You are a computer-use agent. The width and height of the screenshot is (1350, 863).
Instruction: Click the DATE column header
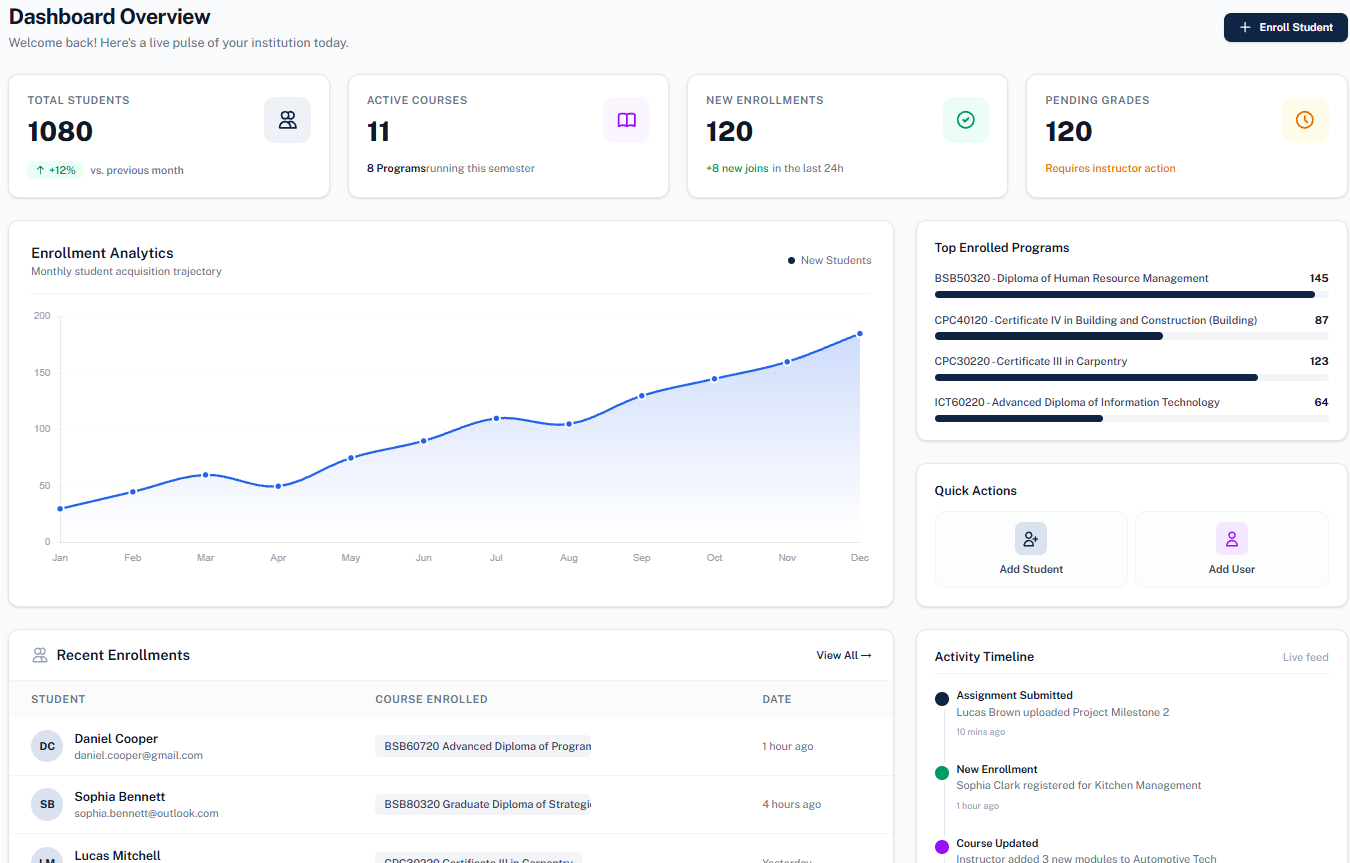(777, 699)
